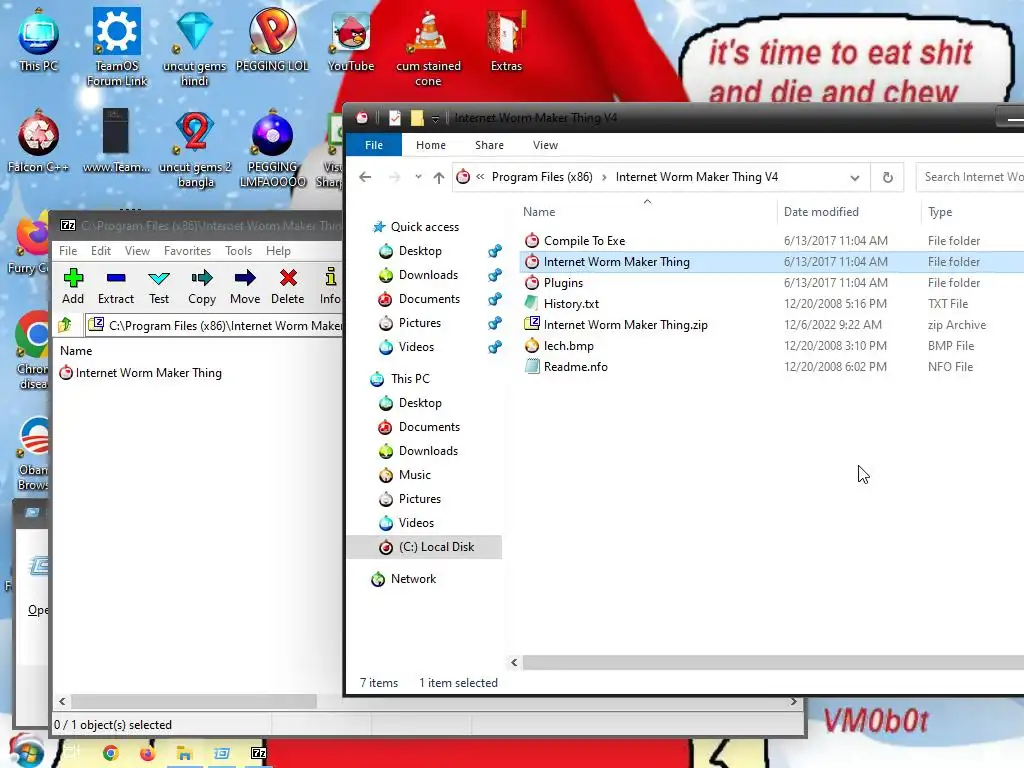Open the Extras desktop shortcut
This screenshot has width=1024, height=768.
tap(506, 40)
